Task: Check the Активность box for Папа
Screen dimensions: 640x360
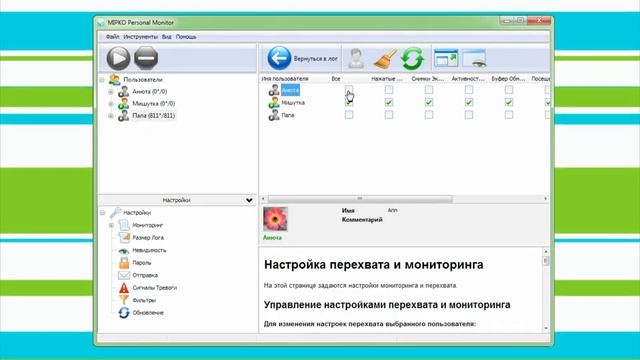Action: point(469,115)
